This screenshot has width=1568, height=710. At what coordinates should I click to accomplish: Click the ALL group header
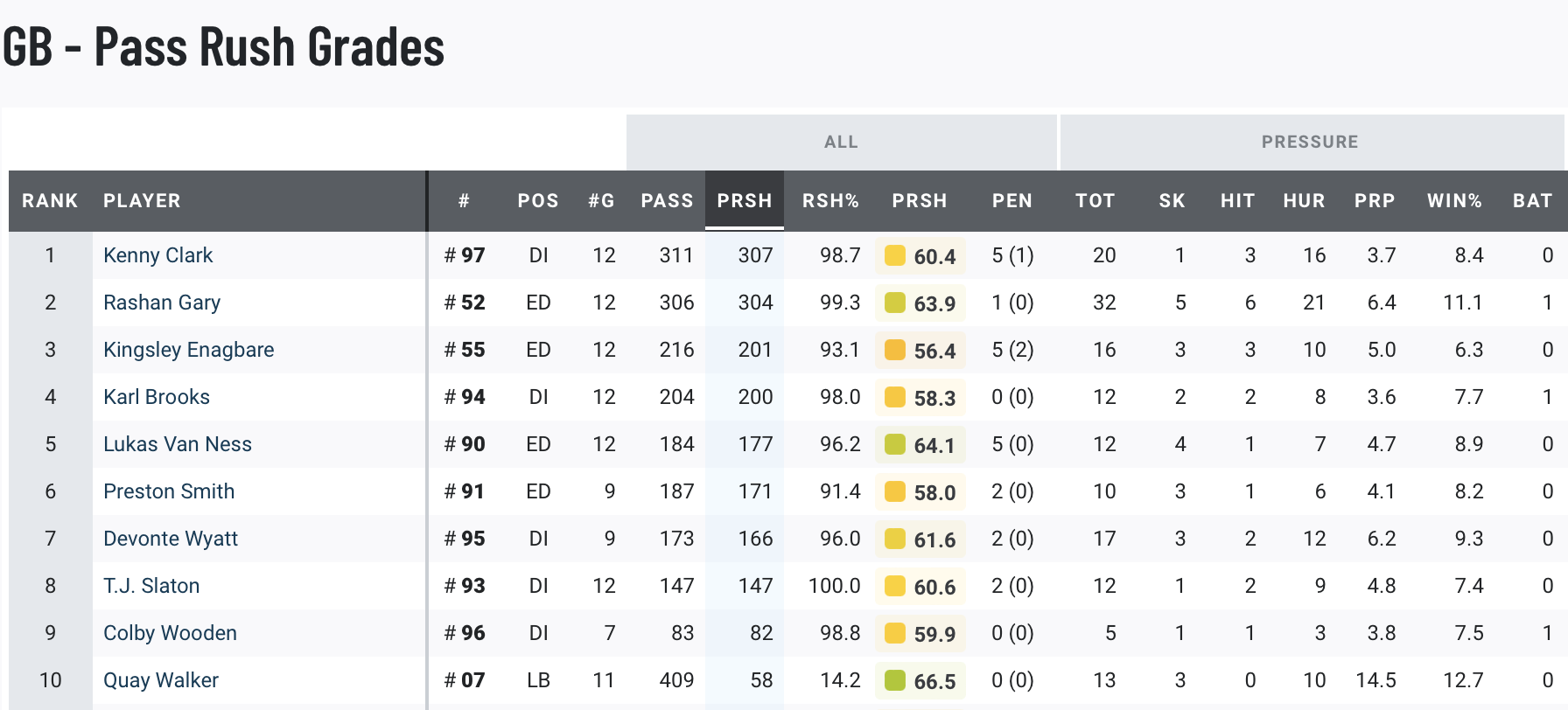pyautogui.click(x=841, y=142)
